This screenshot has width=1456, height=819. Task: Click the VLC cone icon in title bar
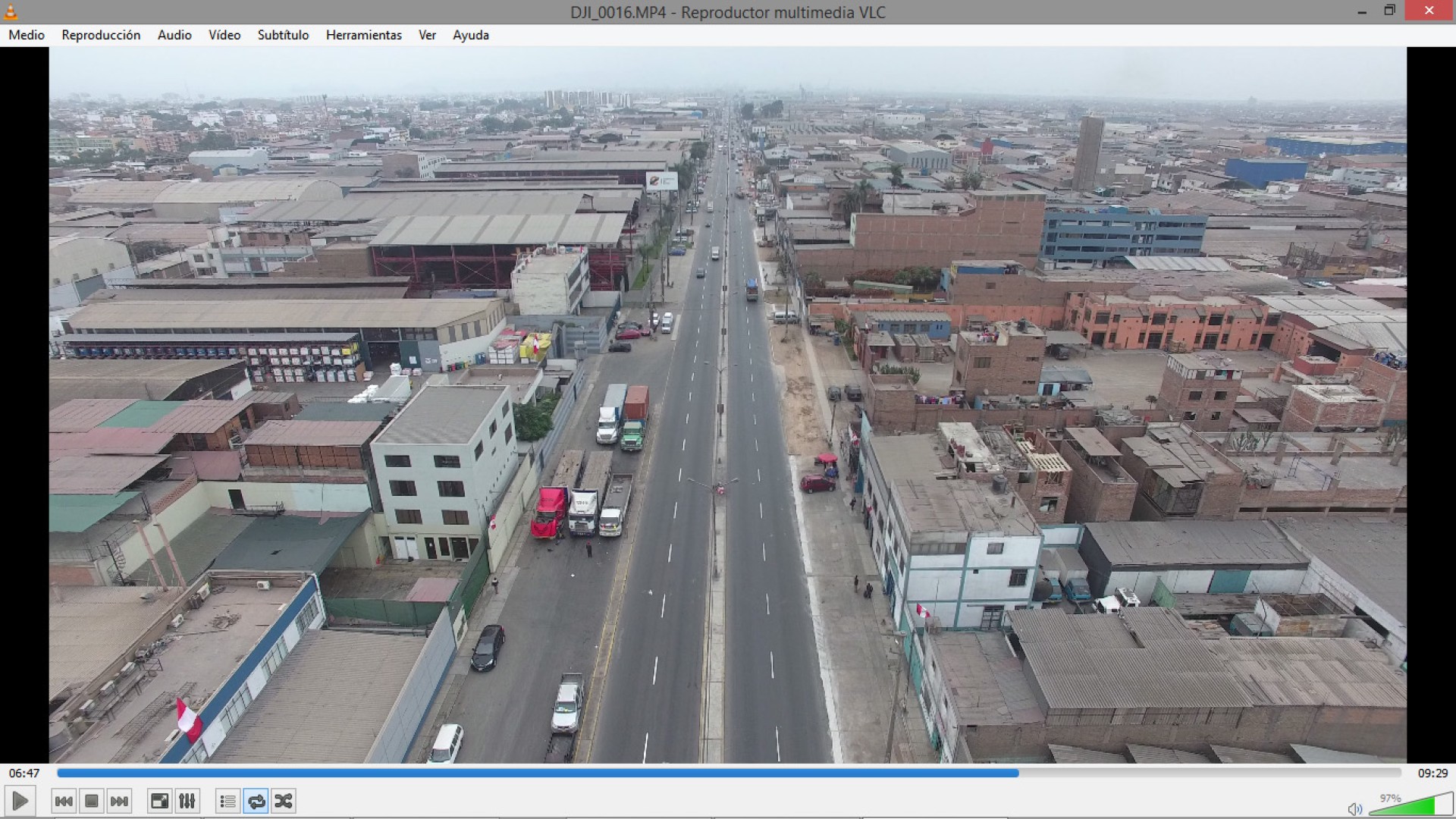tap(11, 11)
